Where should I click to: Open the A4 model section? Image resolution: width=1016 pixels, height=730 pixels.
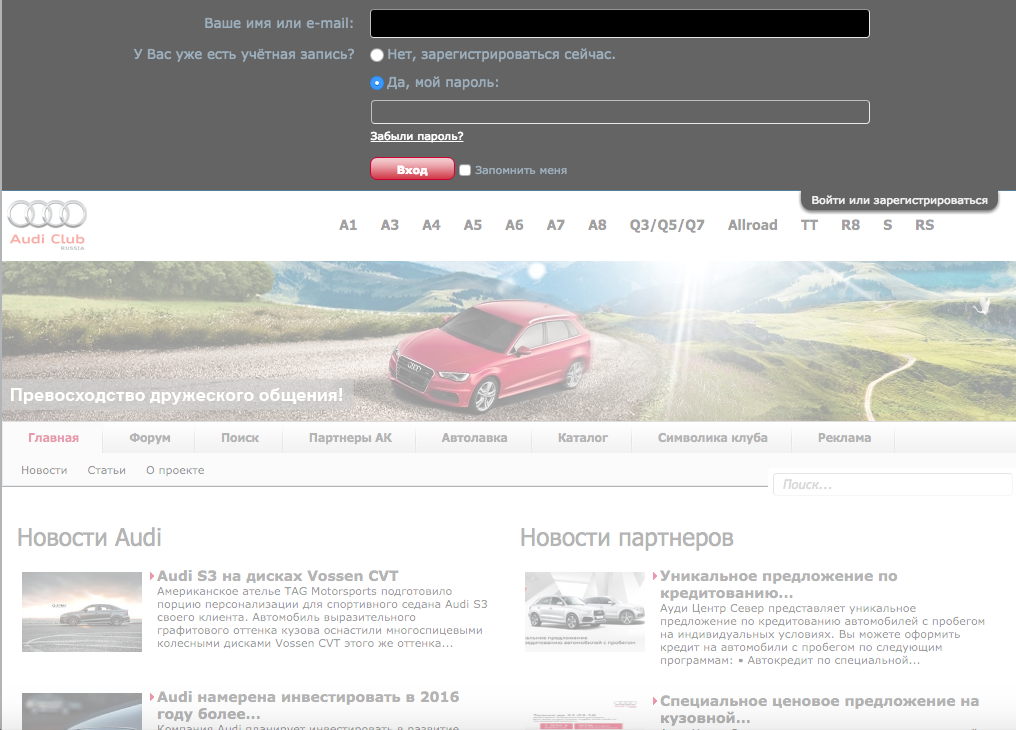pyautogui.click(x=431, y=225)
